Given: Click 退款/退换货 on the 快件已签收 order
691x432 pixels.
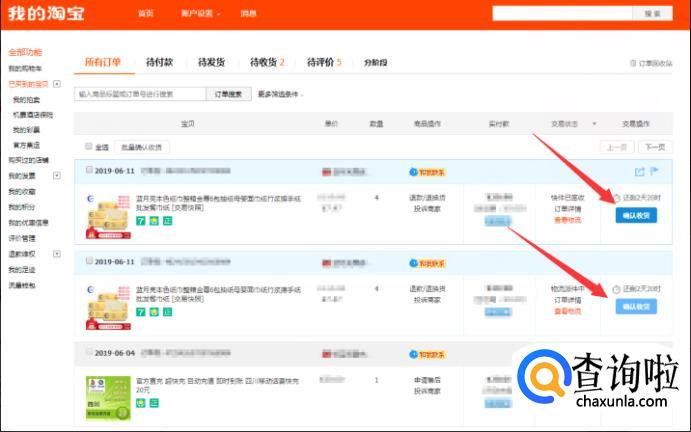Looking at the screenshot, I should tap(427, 198).
